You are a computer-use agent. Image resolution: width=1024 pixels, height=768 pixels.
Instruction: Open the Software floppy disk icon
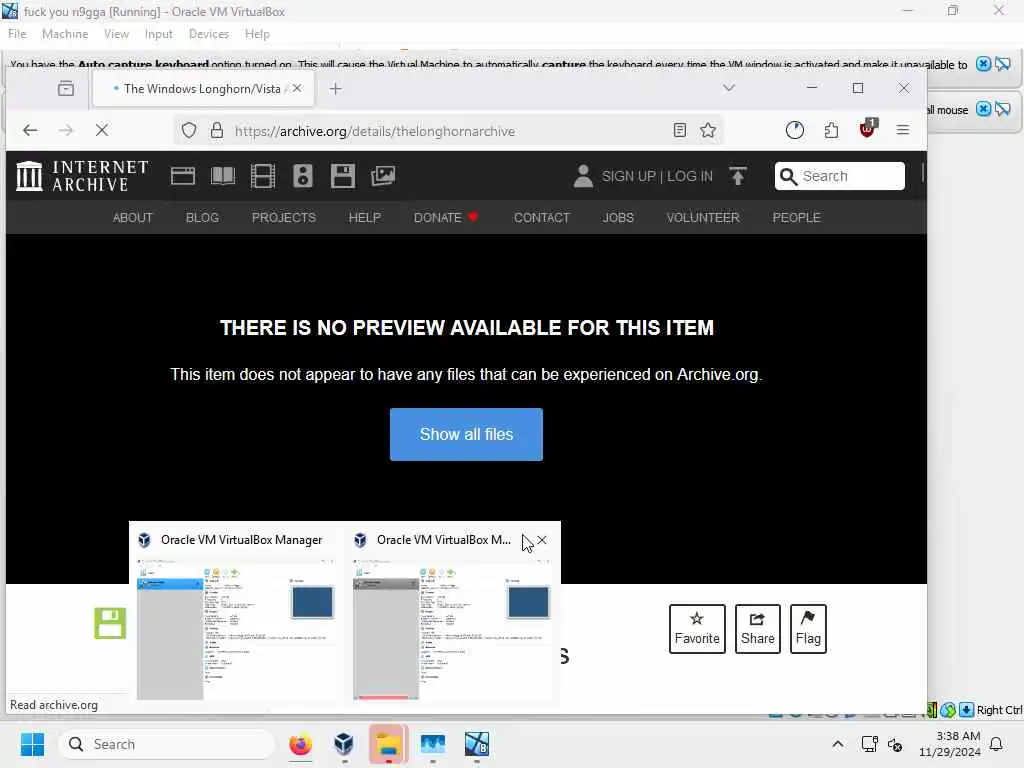343,176
